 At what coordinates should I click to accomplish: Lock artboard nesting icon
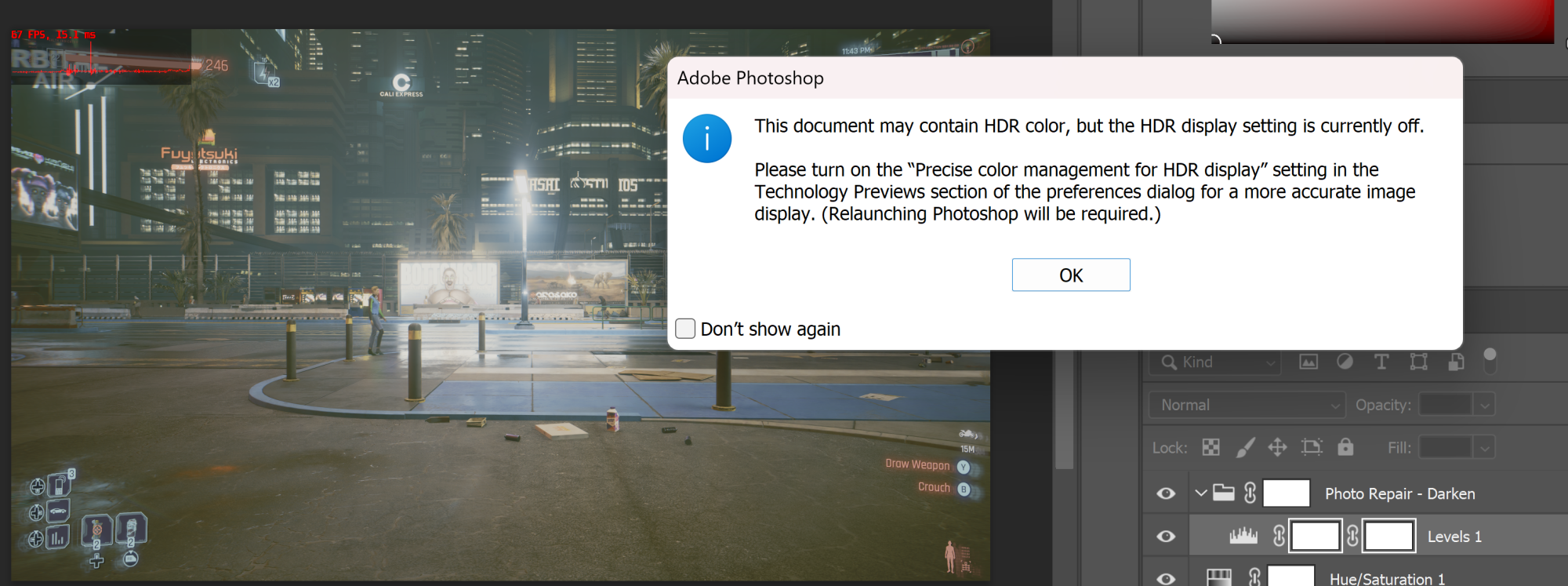click(x=1312, y=447)
